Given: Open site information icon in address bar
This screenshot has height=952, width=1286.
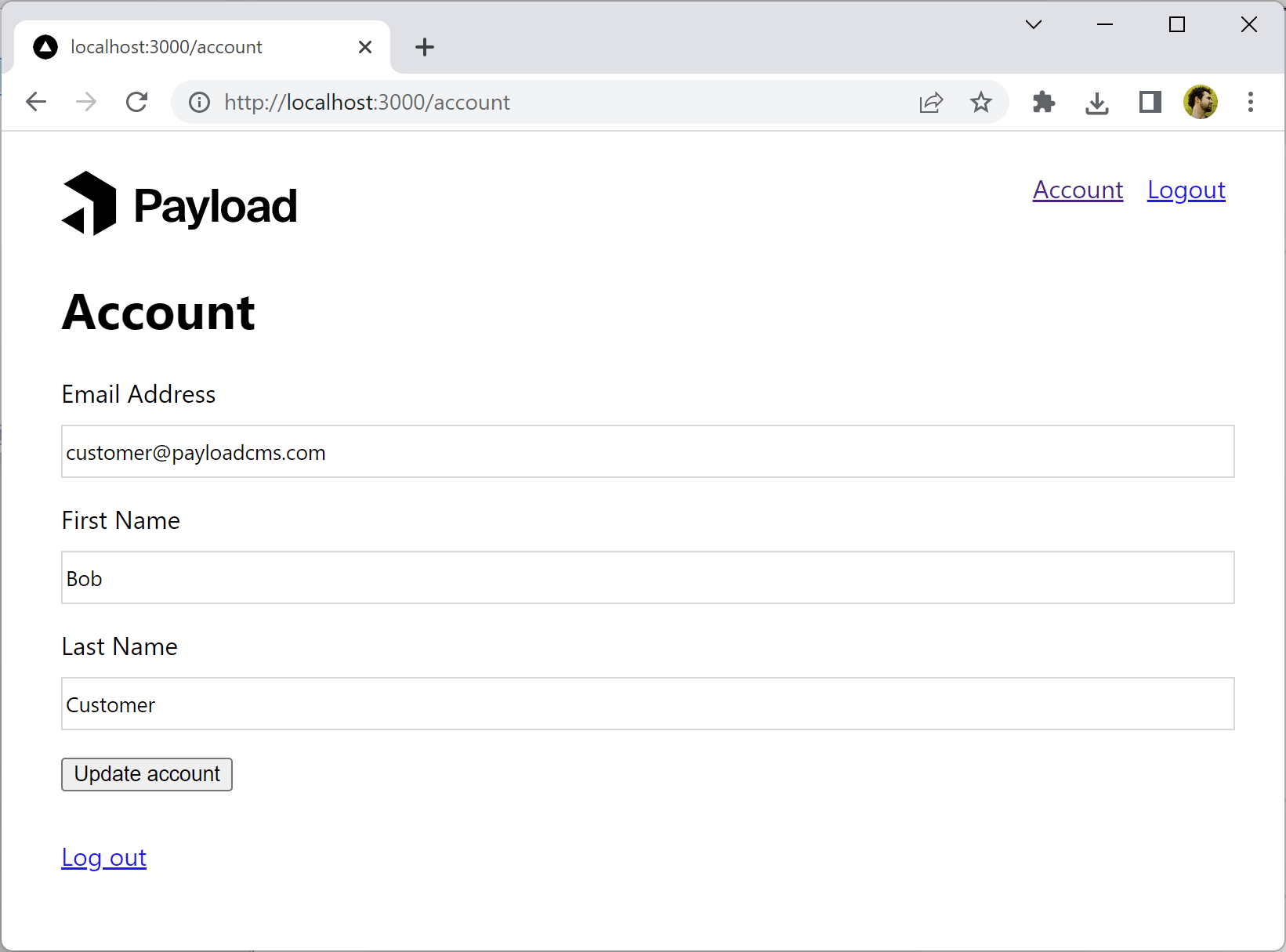Looking at the screenshot, I should pos(200,103).
